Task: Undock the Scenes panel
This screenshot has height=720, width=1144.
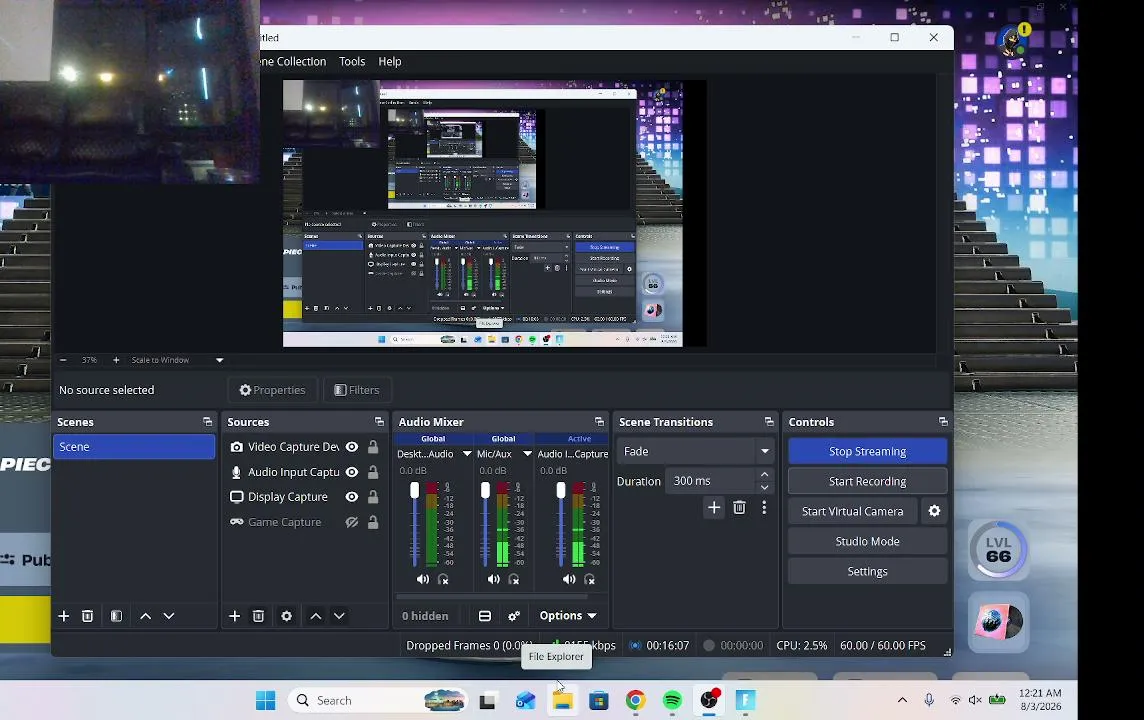Action: coord(207,422)
